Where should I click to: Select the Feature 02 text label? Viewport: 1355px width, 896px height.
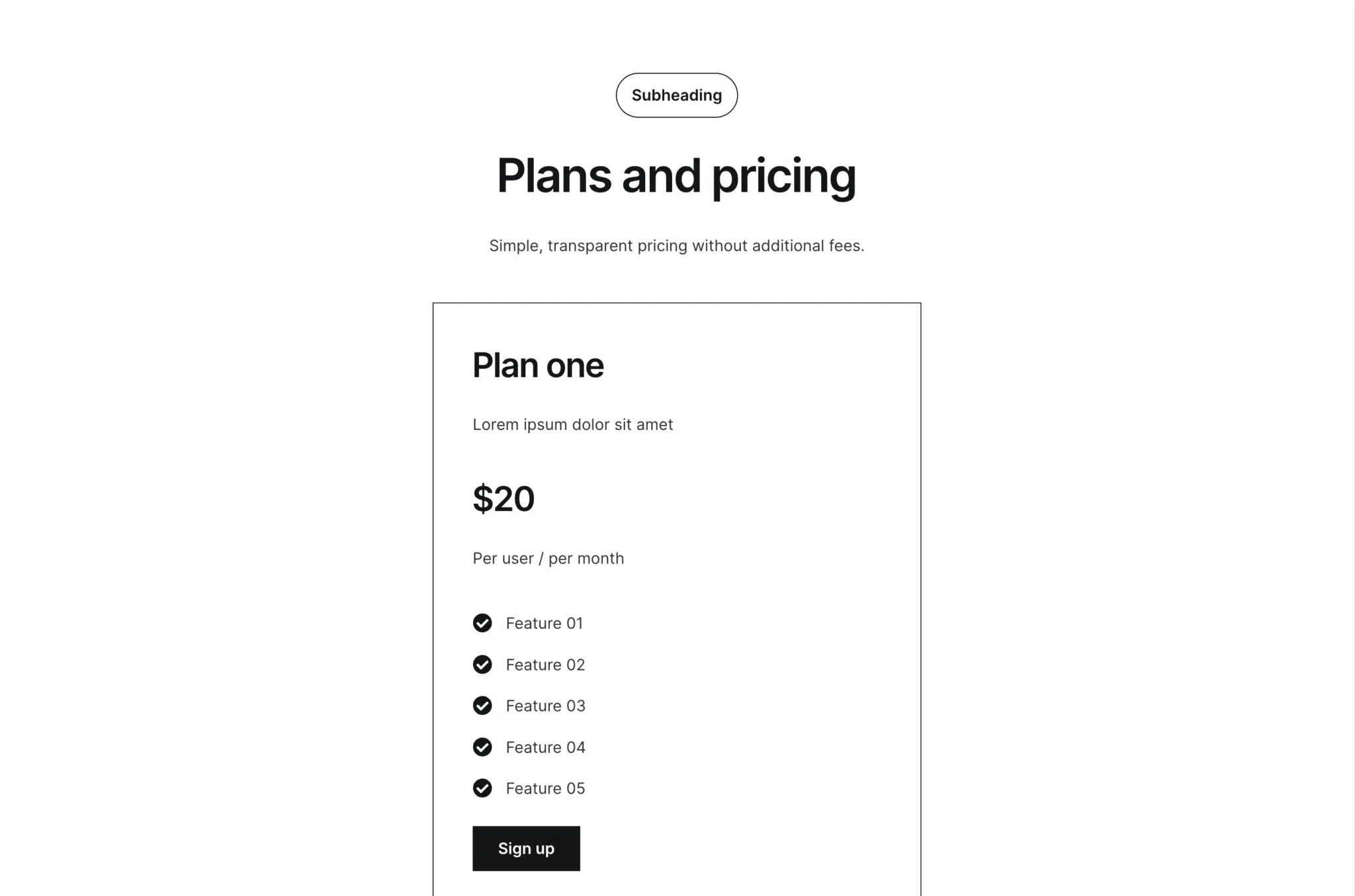[x=545, y=665]
